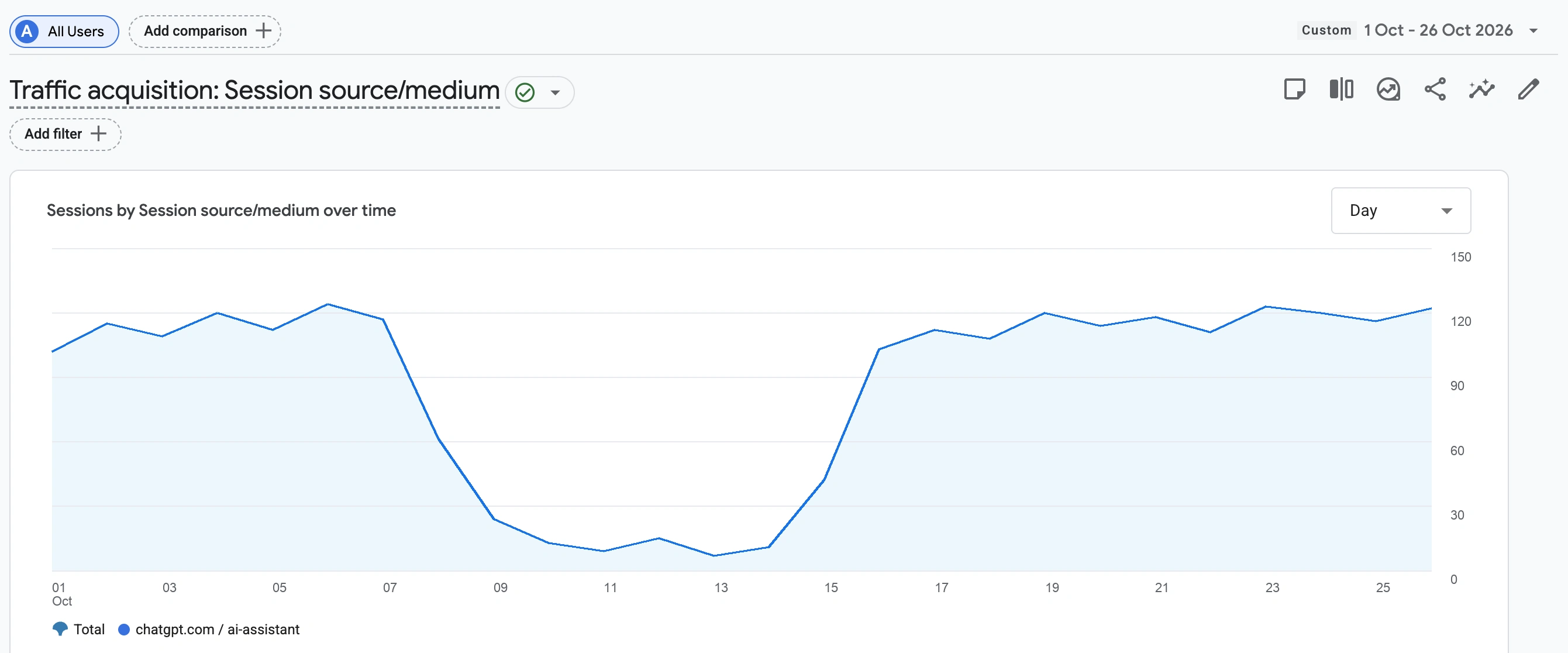
Task: Click the 150 y-axis value
Action: [1460, 257]
